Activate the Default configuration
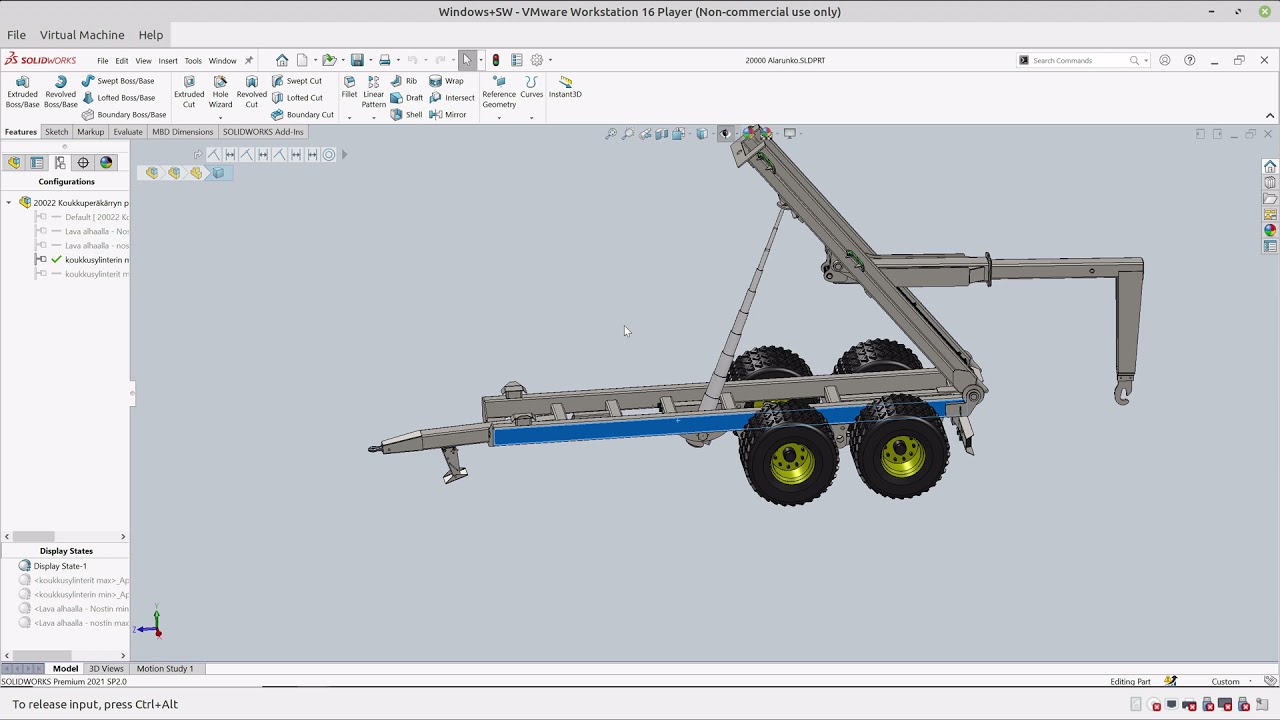The image size is (1280, 720). tap(96, 217)
